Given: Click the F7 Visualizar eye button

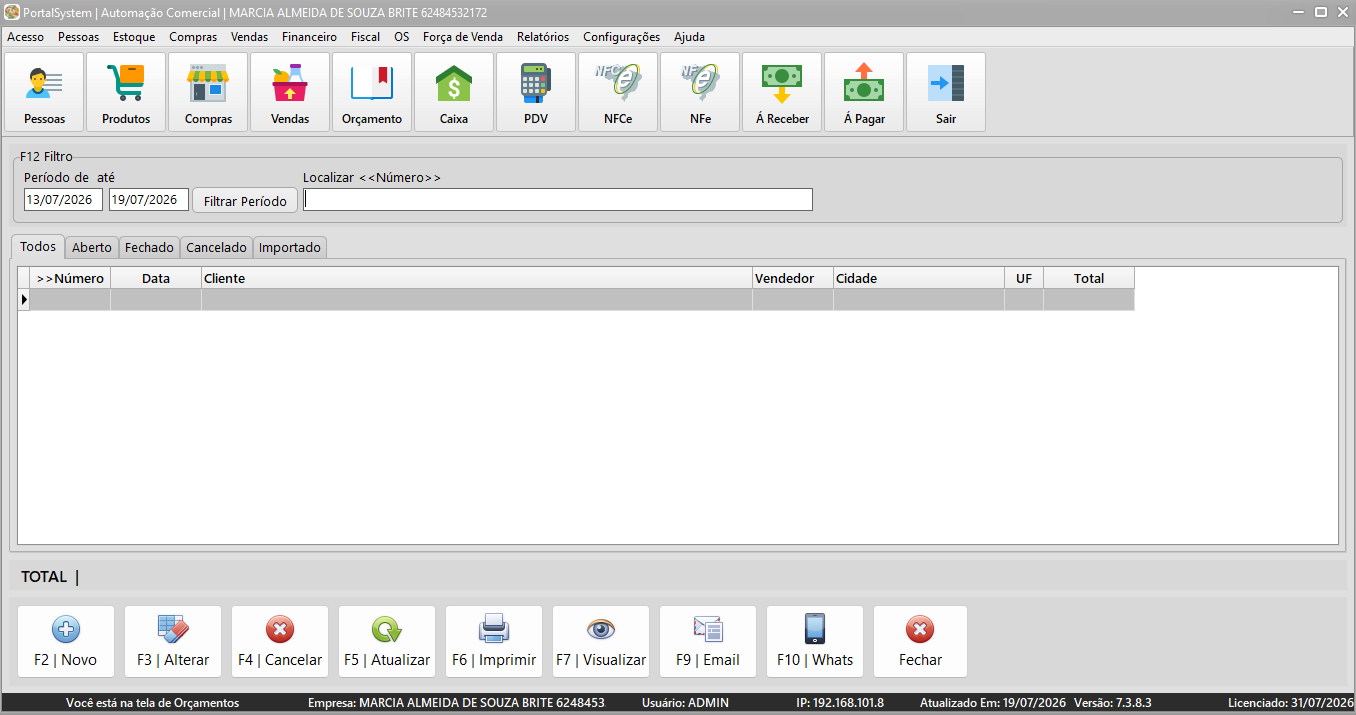Looking at the screenshot, I should (x=601, y=642).
